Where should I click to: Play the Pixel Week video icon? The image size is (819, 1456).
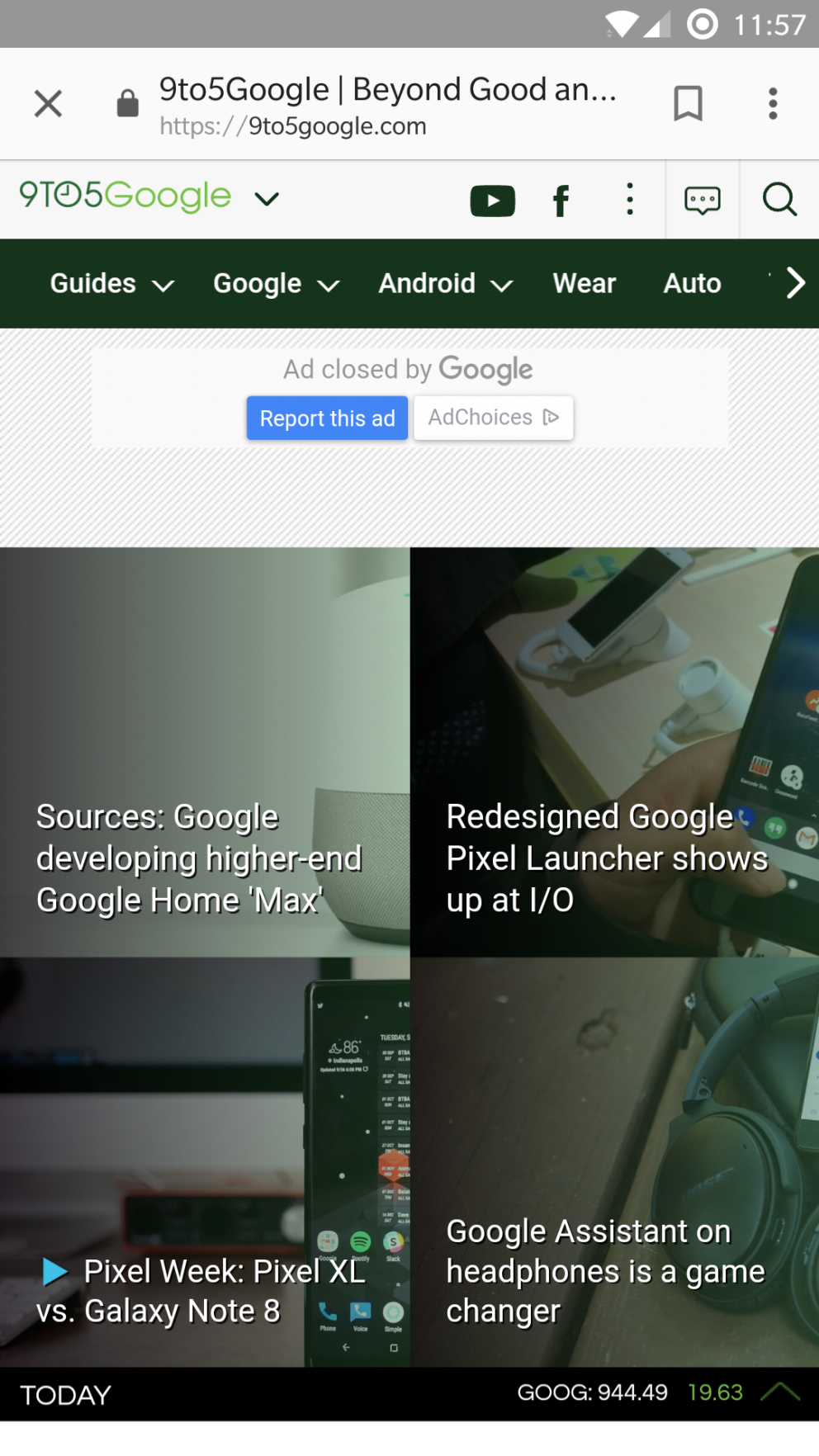click(x=54, y=1272)
